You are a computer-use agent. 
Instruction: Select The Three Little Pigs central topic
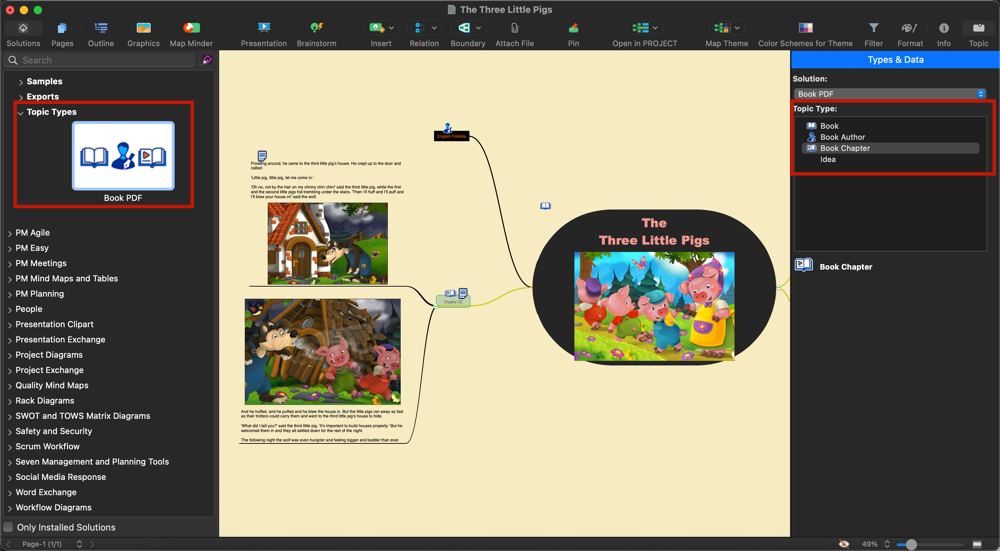tap(654, 287)
